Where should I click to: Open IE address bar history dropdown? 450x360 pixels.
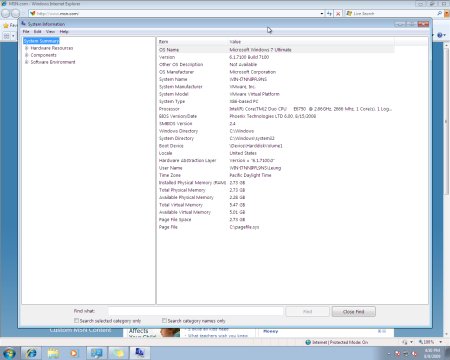[322, 13]
